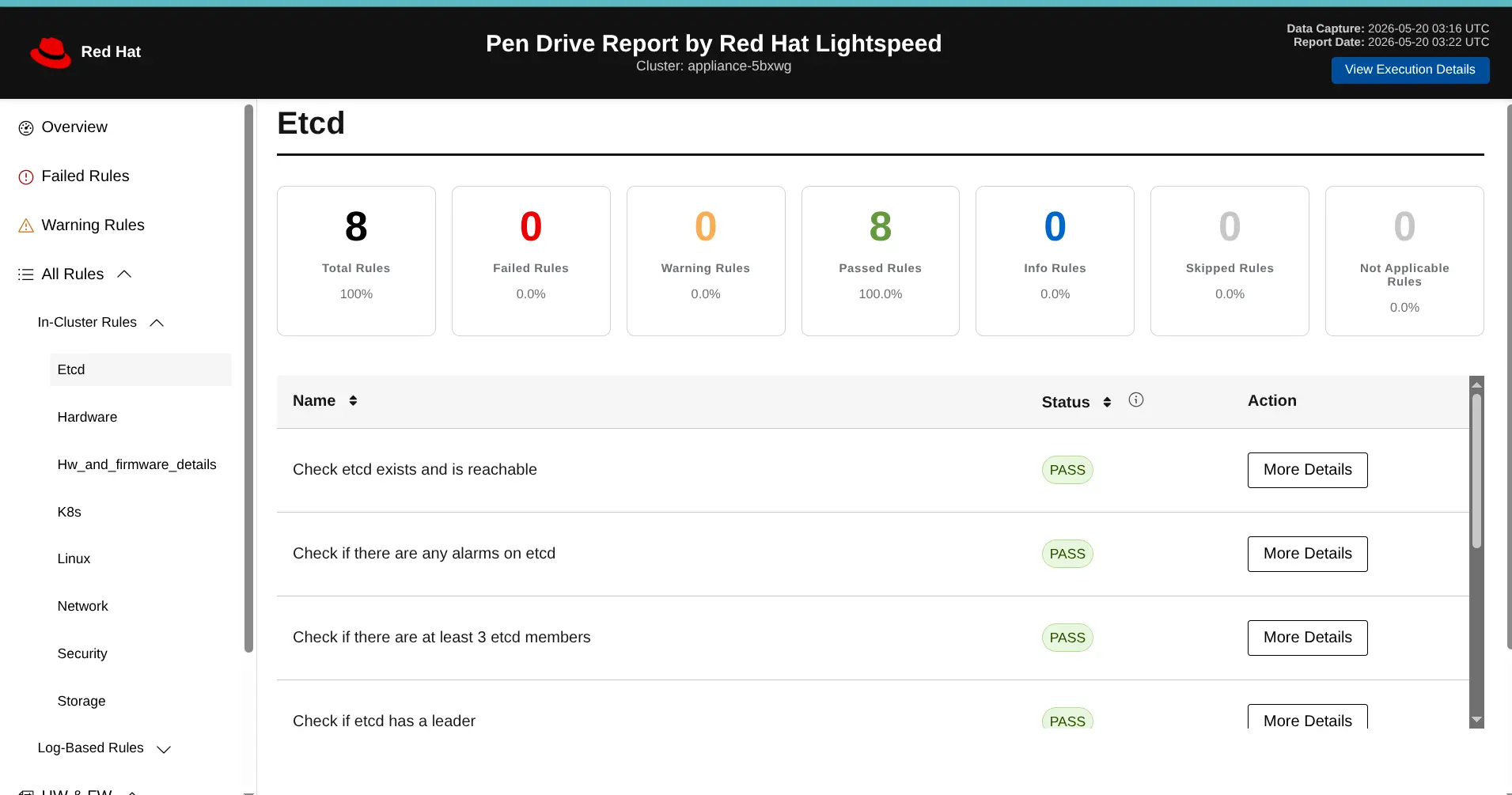Click View Execution Details button

coord(1410,70)
